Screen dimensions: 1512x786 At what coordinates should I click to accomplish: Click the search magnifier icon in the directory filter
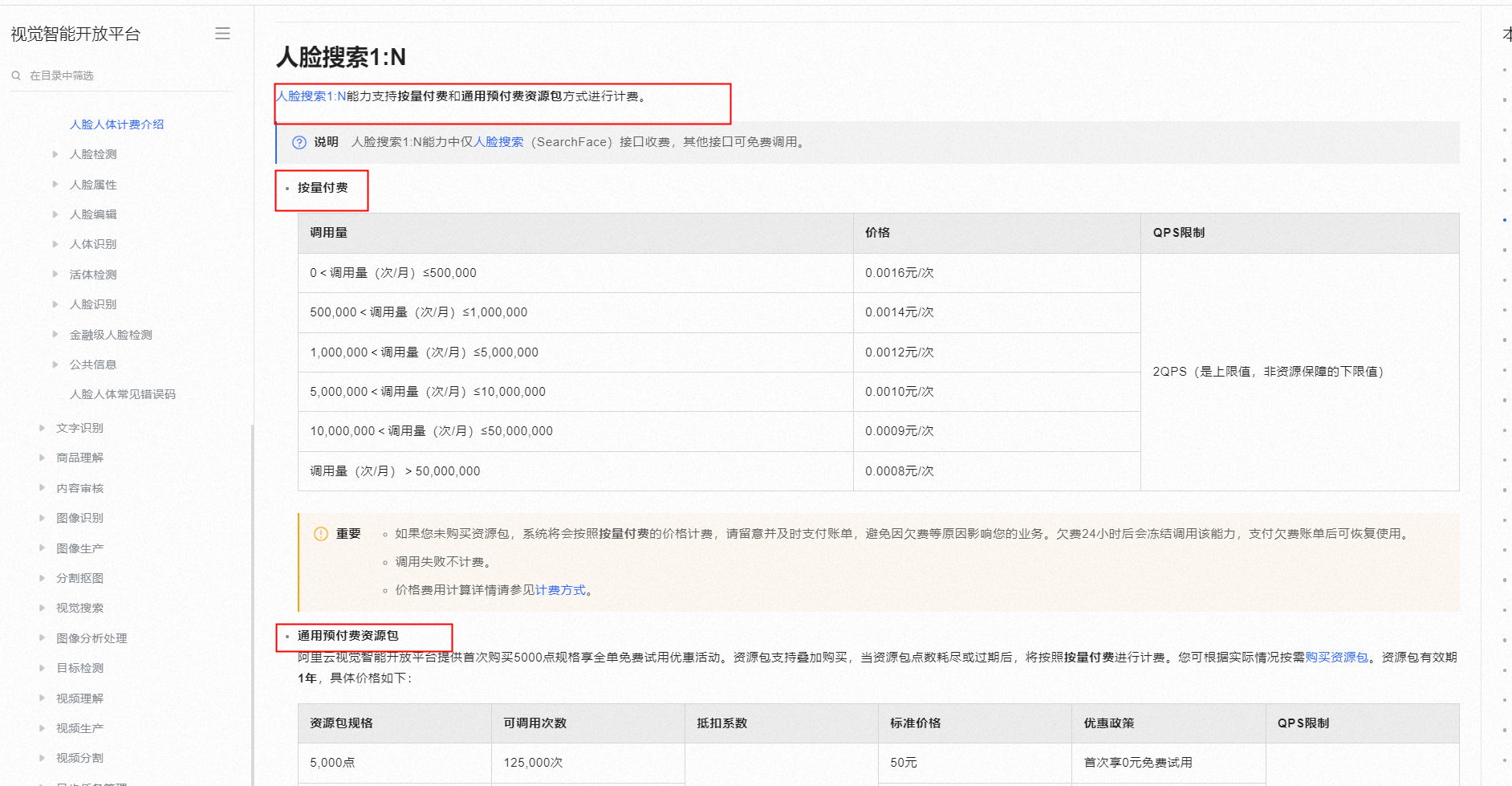(x=16, y=75)
